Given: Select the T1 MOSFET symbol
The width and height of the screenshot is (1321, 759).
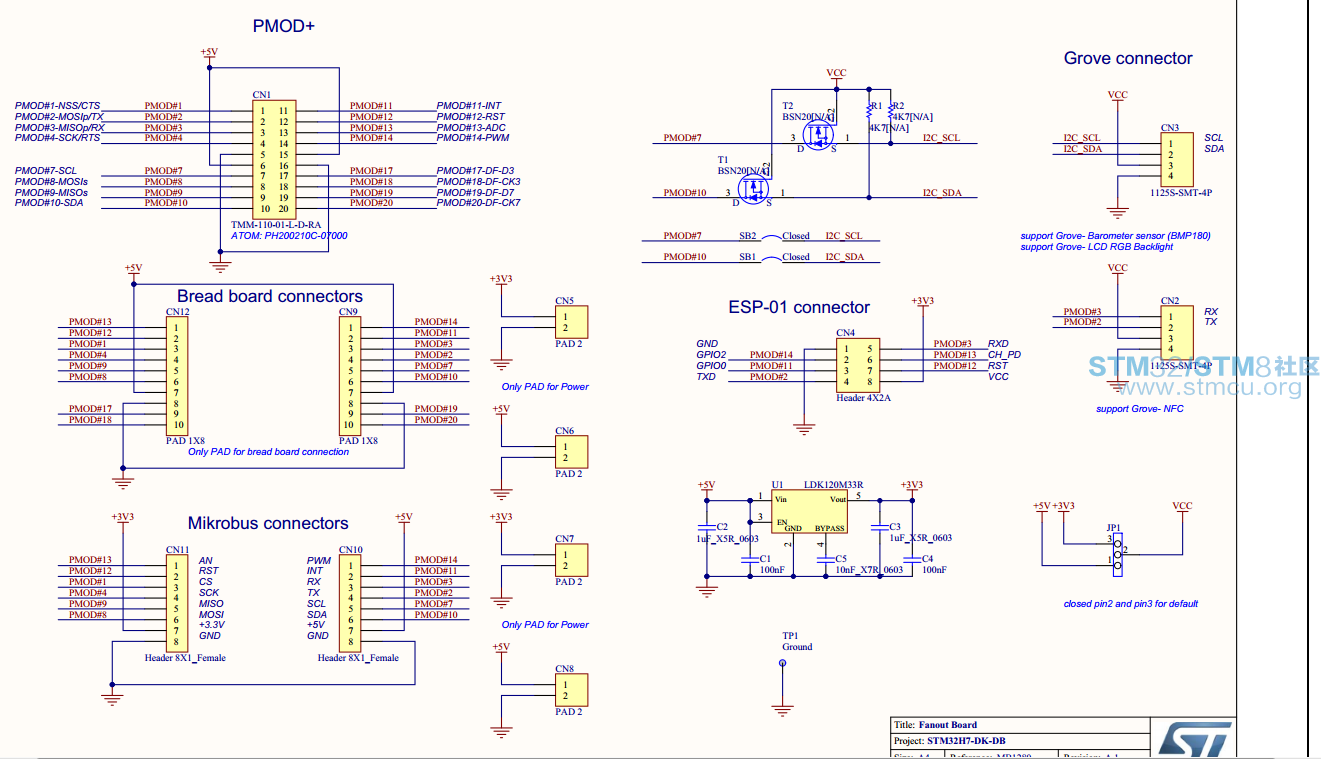Looking at the screenshot, I should point(753,189).
